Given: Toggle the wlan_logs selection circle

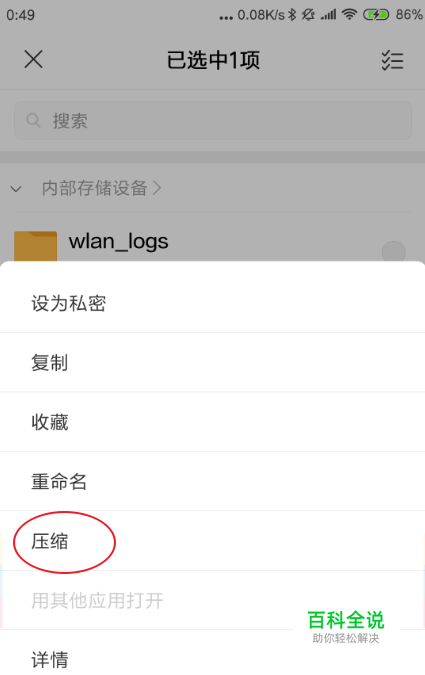Looking at the screenshot, I should tap(394, 252).
